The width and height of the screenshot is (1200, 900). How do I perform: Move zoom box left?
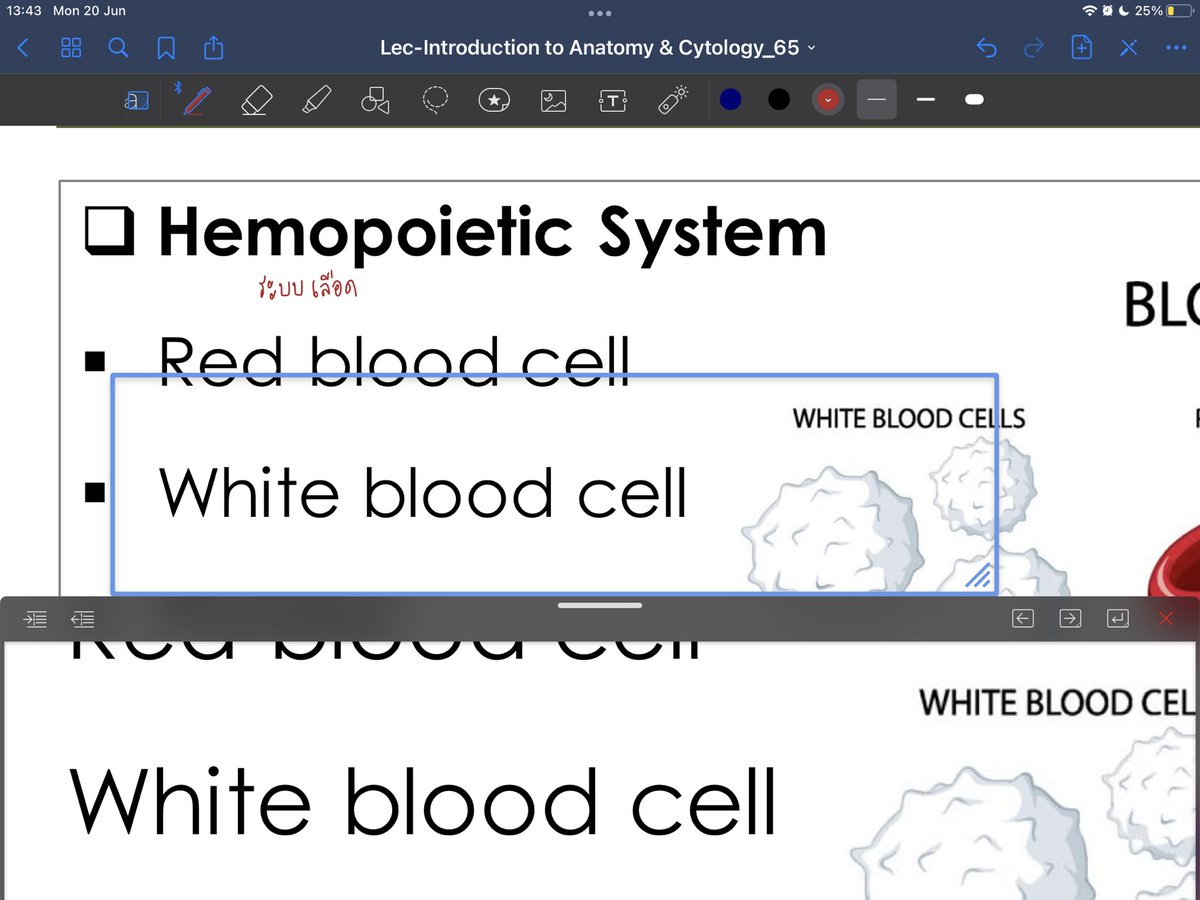coord(1022,618)
